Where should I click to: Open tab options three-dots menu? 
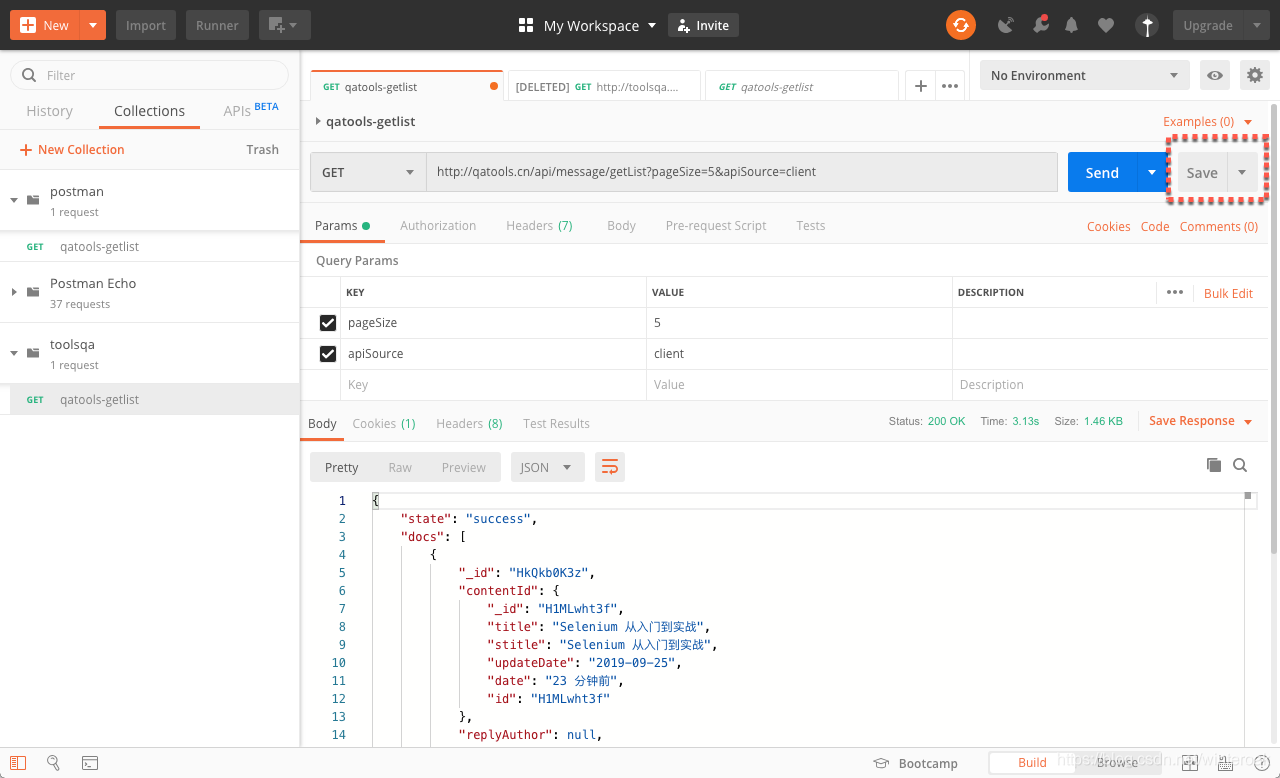950,86
